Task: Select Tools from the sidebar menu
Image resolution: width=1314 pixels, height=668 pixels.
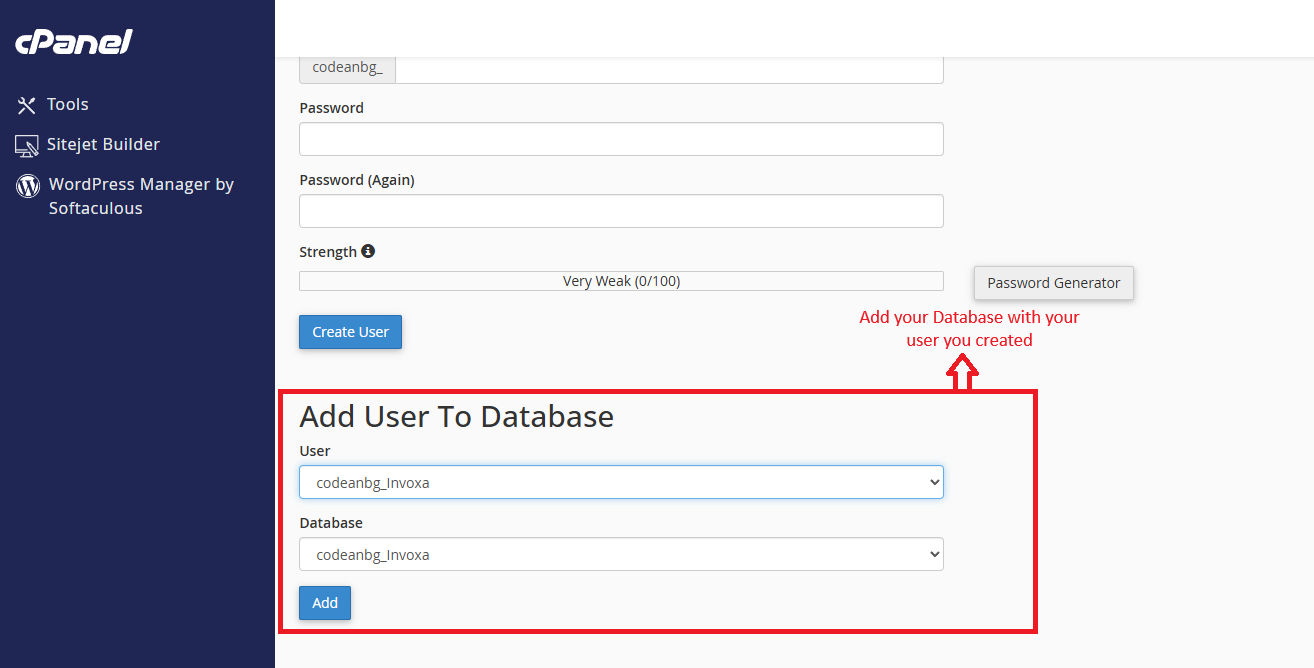Action: click(67, 104)
